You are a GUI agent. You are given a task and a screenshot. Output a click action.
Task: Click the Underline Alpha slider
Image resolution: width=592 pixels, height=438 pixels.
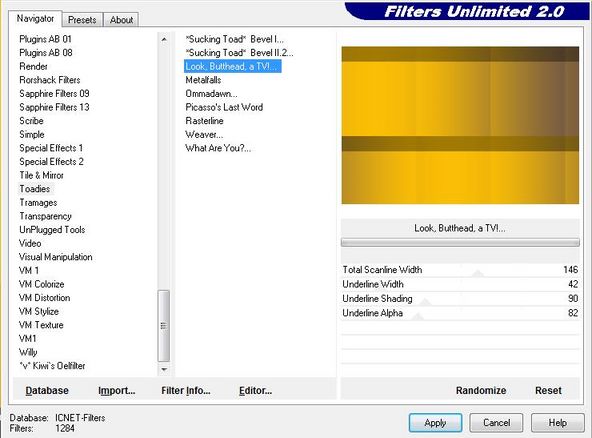[x=460, y=313]
